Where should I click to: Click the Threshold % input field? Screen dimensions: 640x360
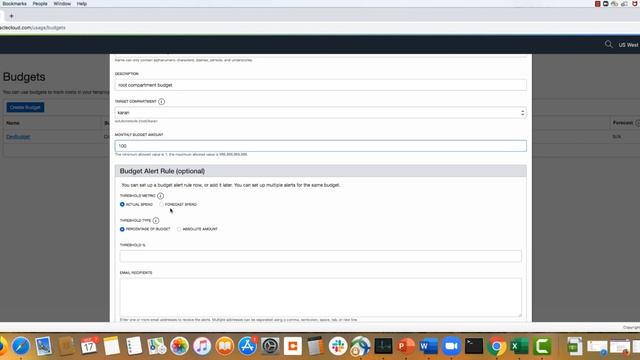click(x=320, y=256)
